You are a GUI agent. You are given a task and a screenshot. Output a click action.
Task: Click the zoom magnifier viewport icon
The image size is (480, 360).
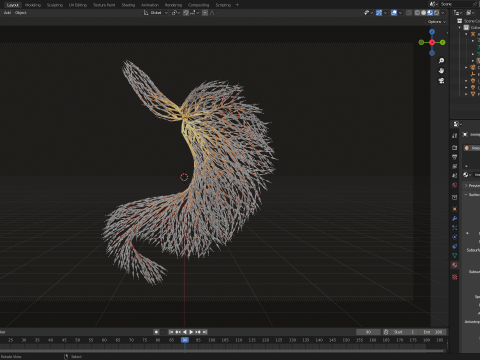click(x=441, y=61)
